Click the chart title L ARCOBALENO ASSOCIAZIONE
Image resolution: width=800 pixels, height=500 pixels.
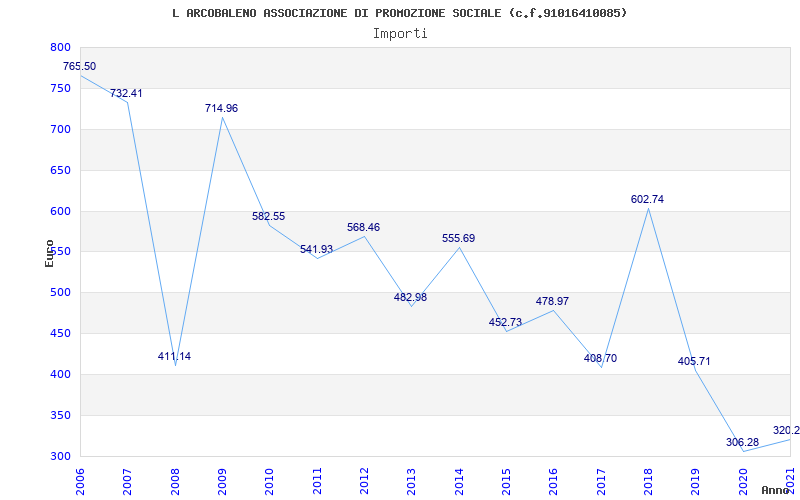tap(399, 13)
